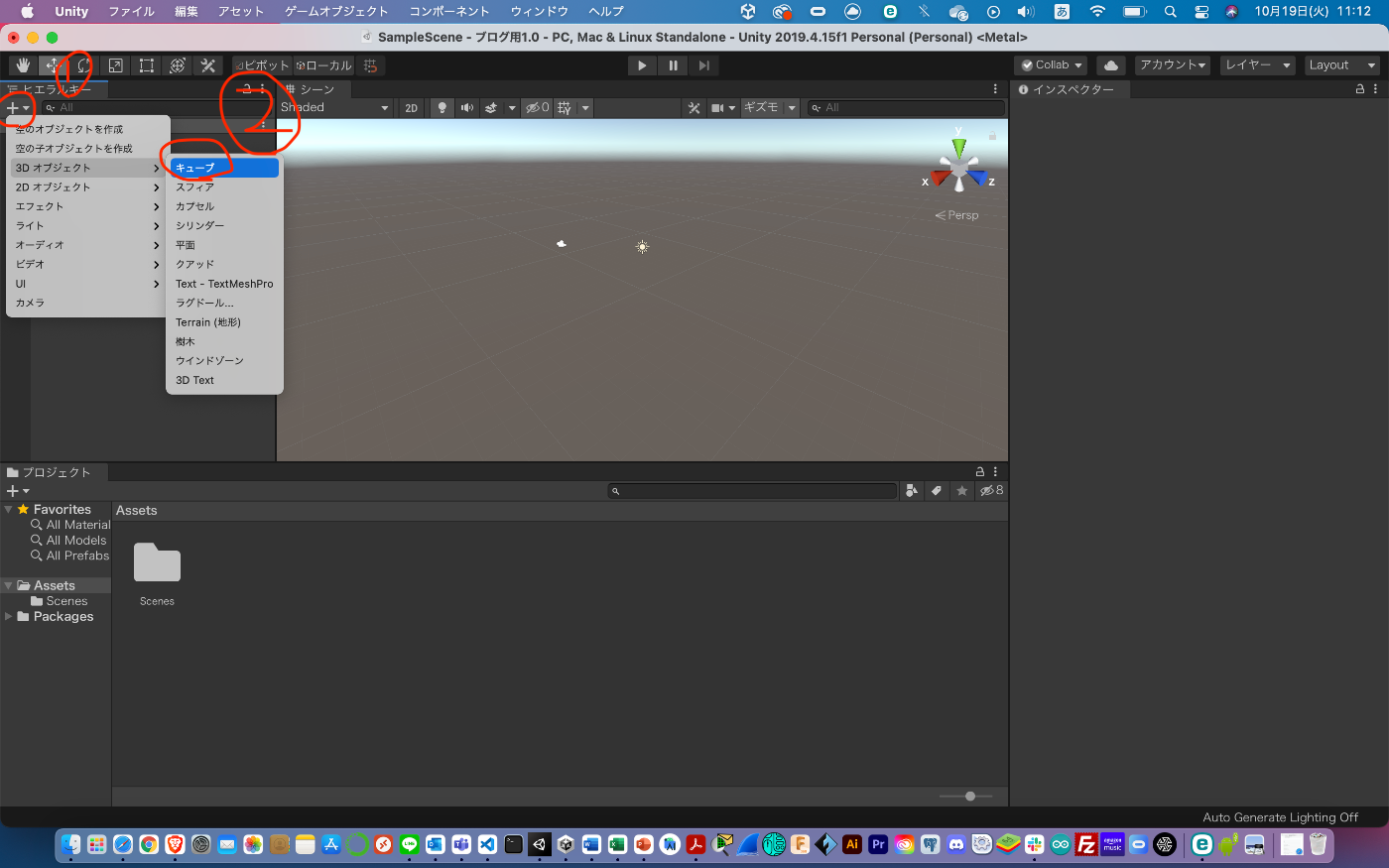The width and height of the screenshot is (1389, 868).
Task: Choose カメラ in the create menu
Action: [87, 303]
